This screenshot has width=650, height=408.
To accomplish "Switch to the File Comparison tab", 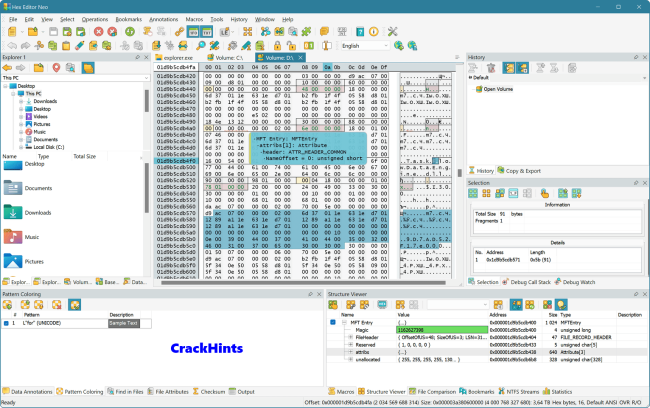I will tap(432, 391).
